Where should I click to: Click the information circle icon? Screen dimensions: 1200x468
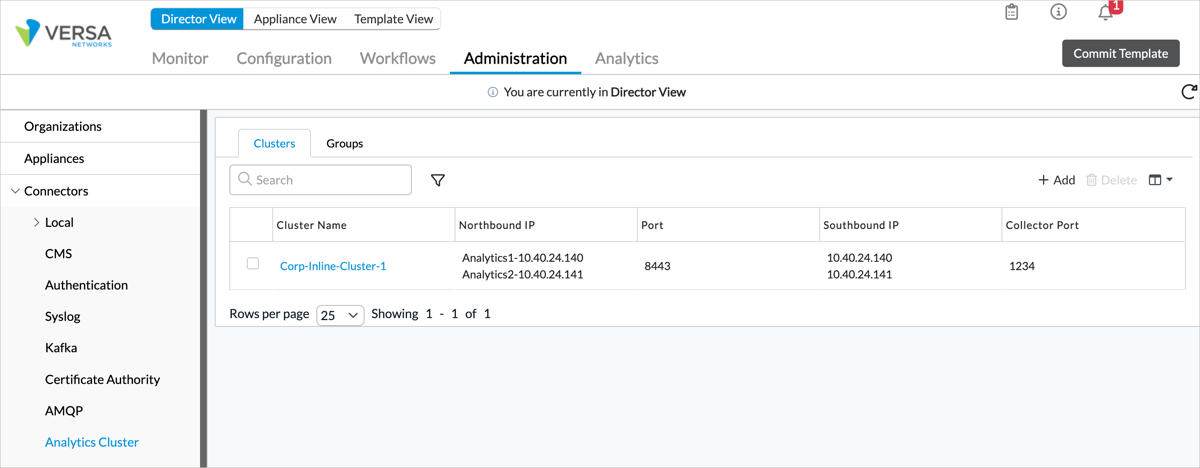coord(1058,12)
